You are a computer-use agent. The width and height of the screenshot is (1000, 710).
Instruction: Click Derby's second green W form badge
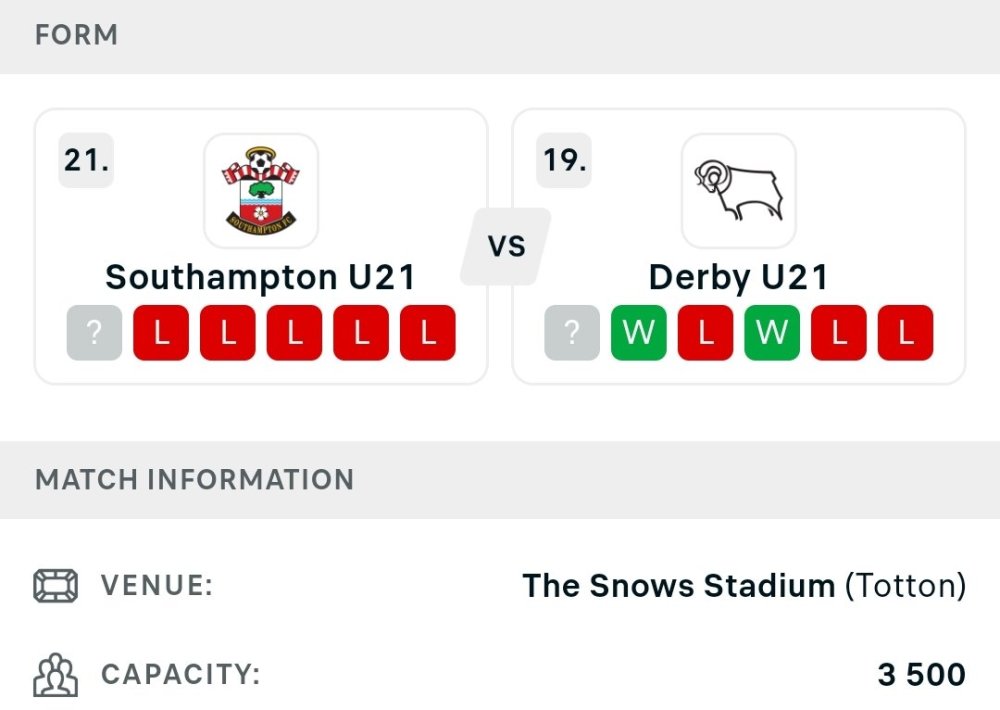pos(772,333)
